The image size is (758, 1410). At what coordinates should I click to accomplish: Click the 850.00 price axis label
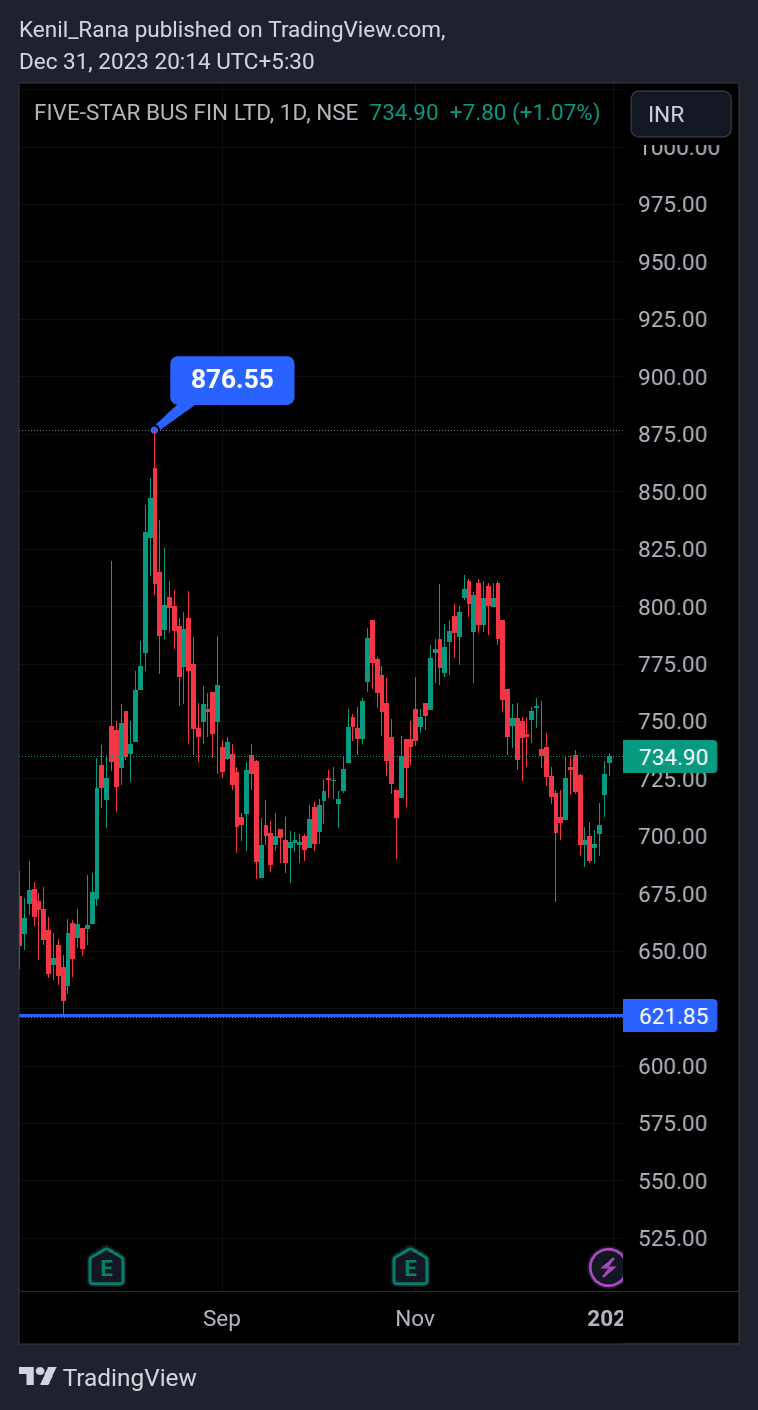pos(673,492)
